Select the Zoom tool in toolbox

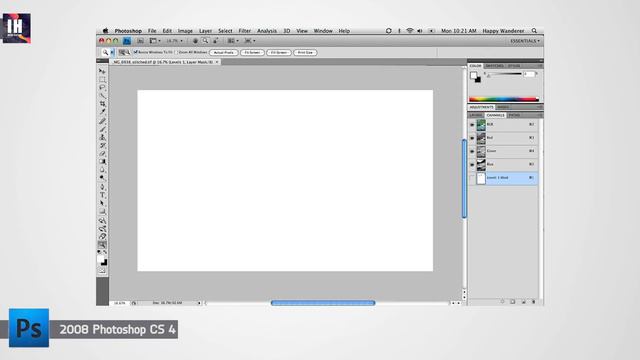[102, 245]
